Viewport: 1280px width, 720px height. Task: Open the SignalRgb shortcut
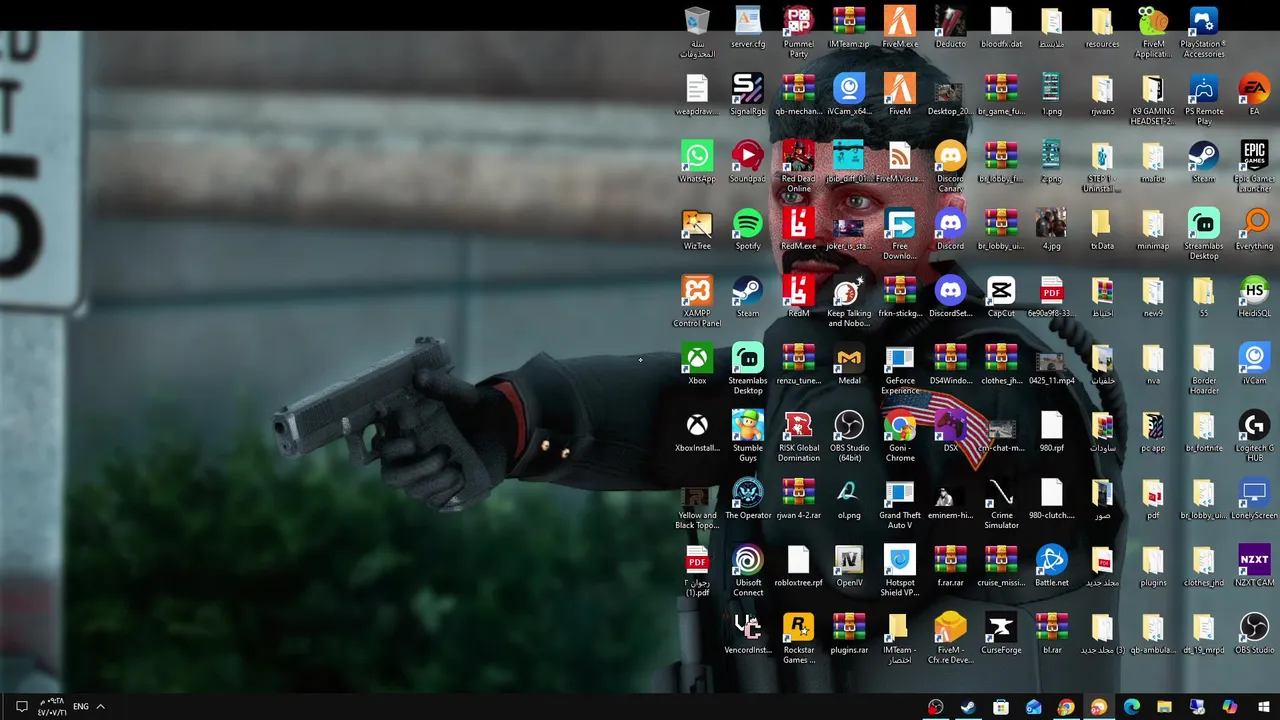[x=748, y=94]
